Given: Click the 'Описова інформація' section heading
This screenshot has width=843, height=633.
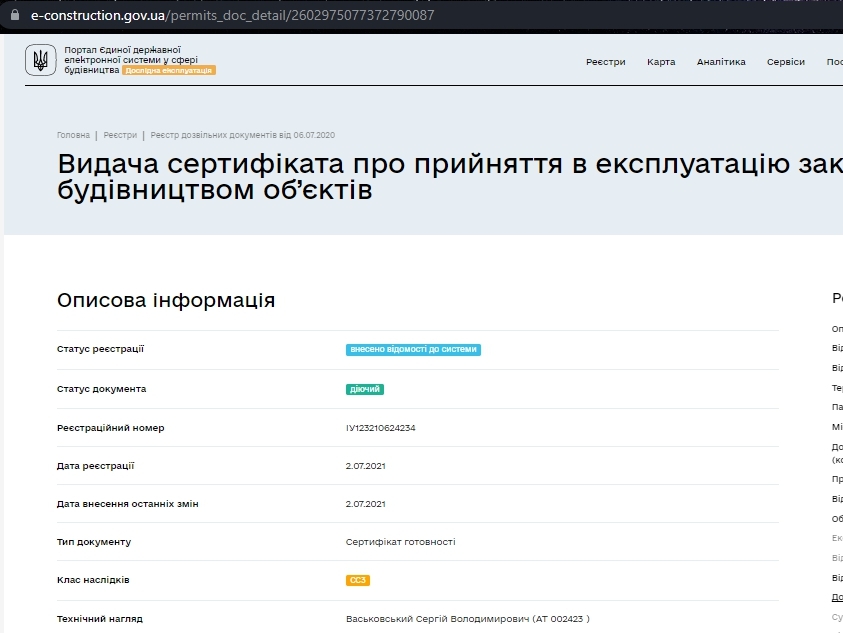Looking at the screenshot, I should pyautogui.click(x=166, y=300).
